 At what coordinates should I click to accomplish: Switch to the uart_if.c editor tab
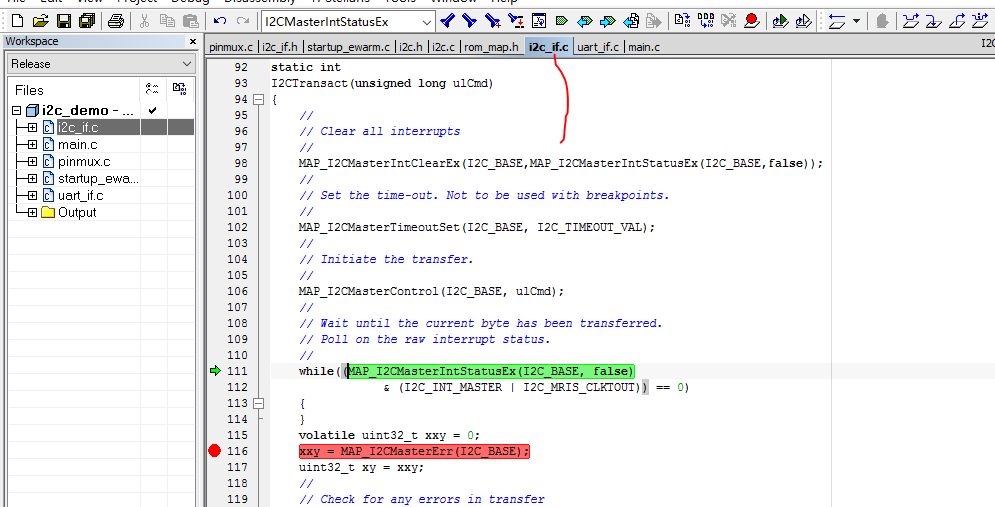pos(598,47)
